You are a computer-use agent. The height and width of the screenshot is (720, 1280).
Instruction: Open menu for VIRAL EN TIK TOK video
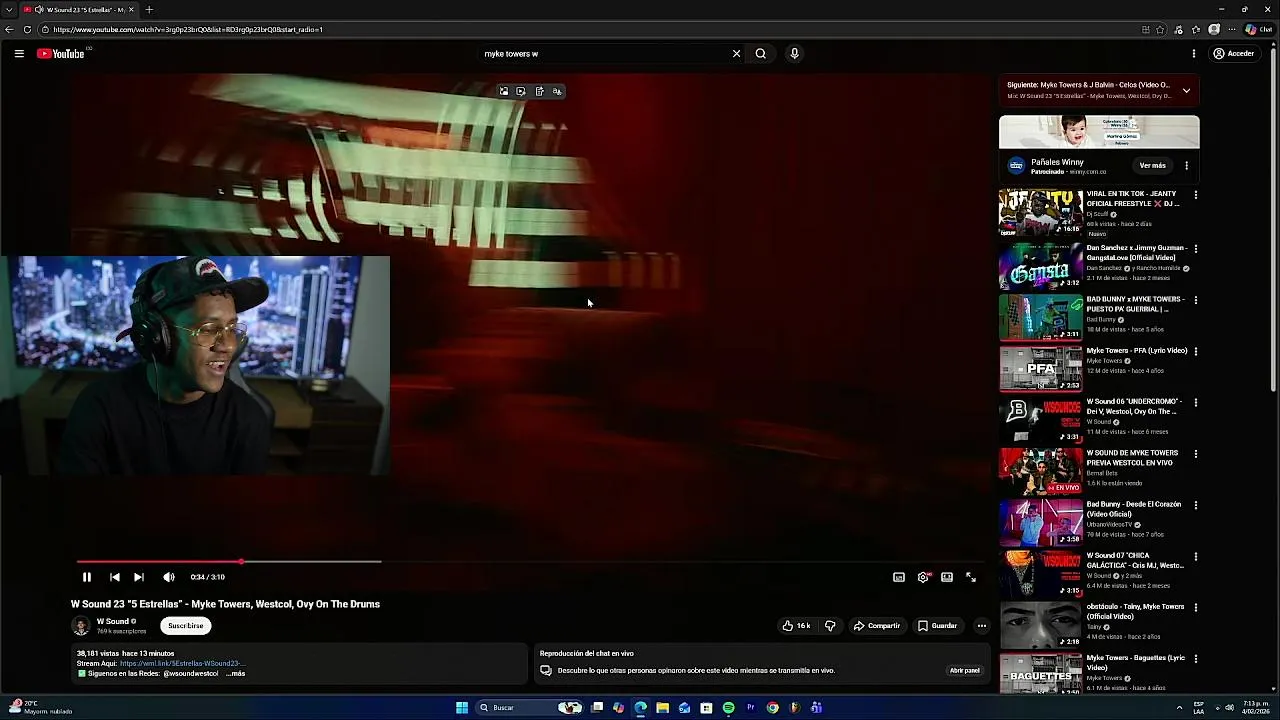point(1196,195)
